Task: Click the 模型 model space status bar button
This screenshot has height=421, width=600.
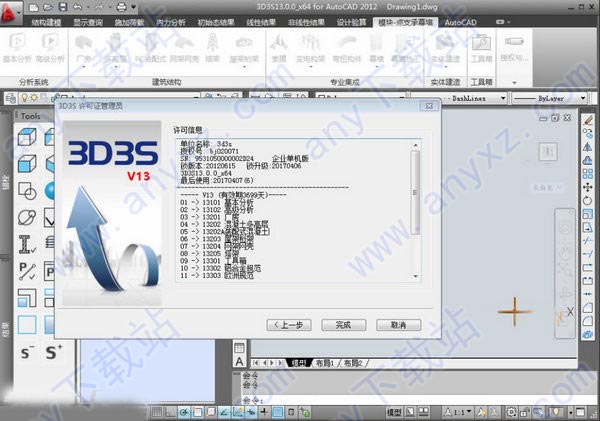Action: pos(394,412)
